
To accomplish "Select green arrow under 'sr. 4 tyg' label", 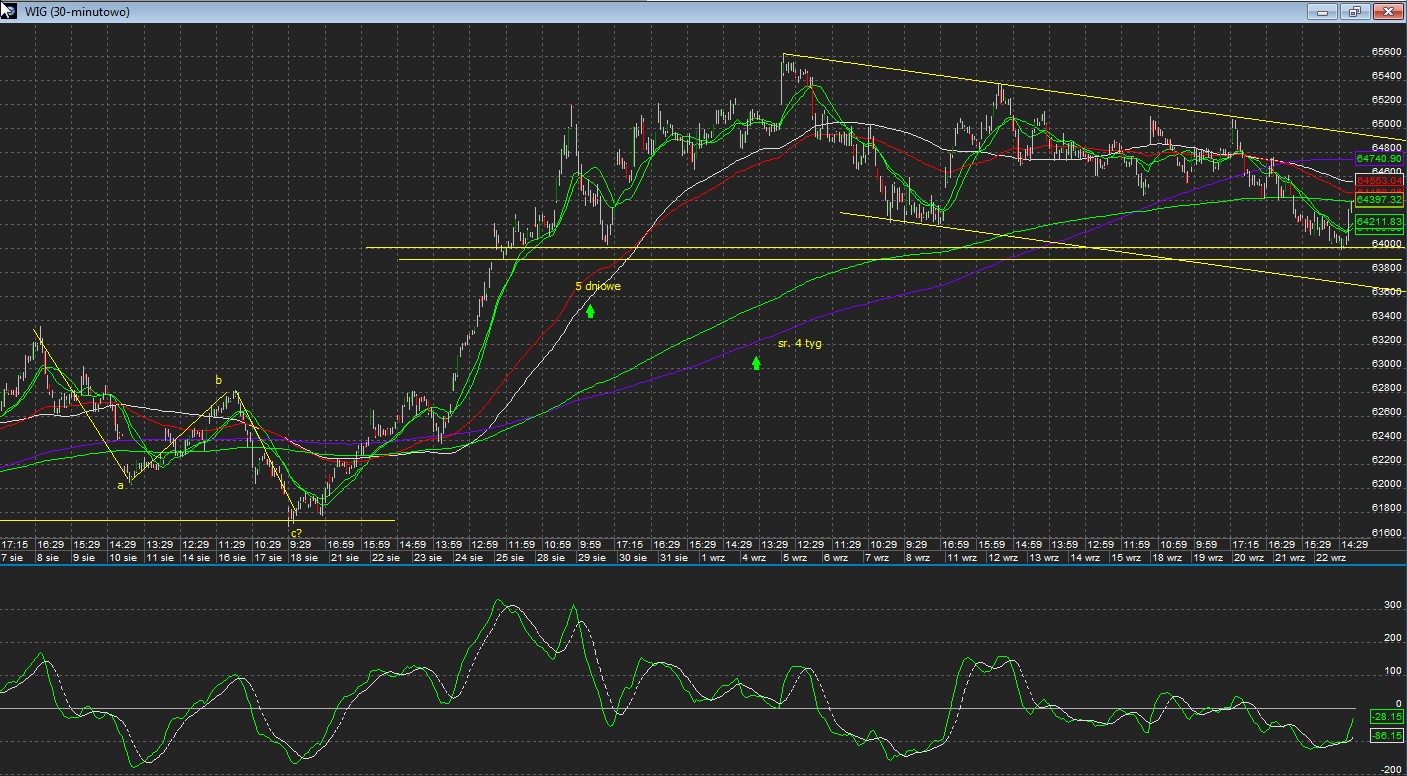I will pos(756,363).
